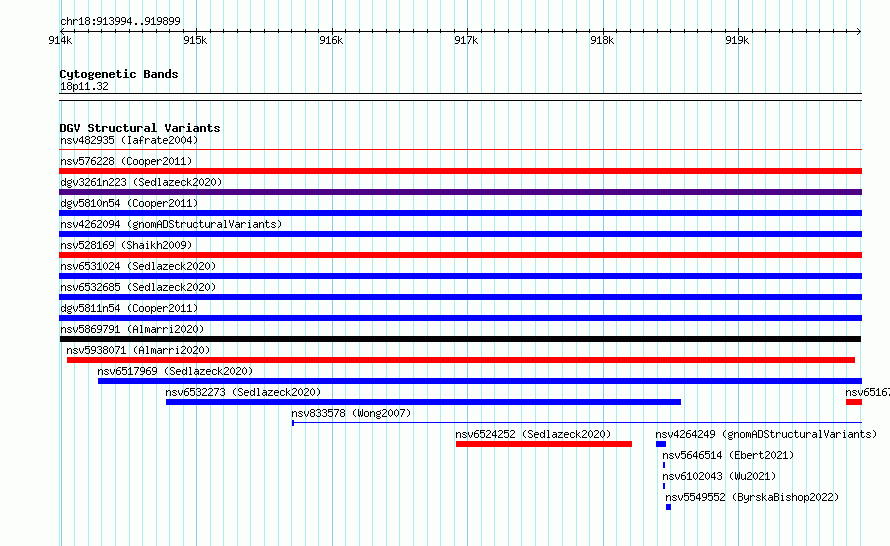Image resolution: width=890 pixels, height=546 pixels.
Task: Click the nsv6532273 (Sedlazeck2020) label
Action: (243, 392)
